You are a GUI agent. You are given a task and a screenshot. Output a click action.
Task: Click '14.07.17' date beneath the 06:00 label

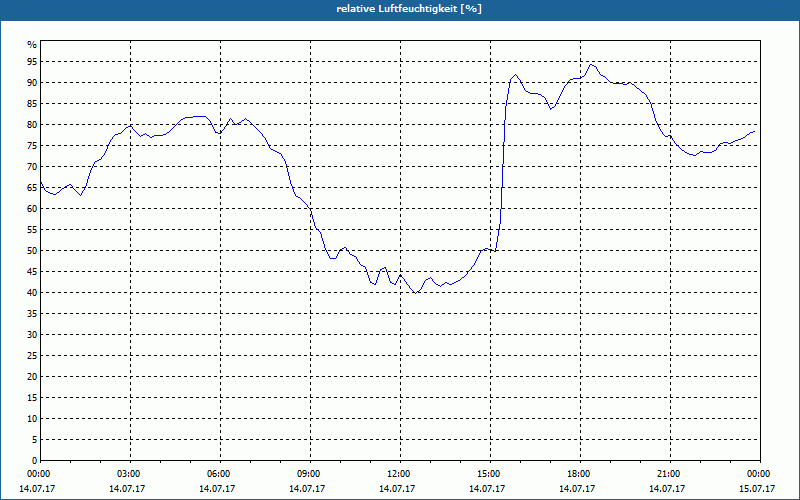tap(217, 489)
